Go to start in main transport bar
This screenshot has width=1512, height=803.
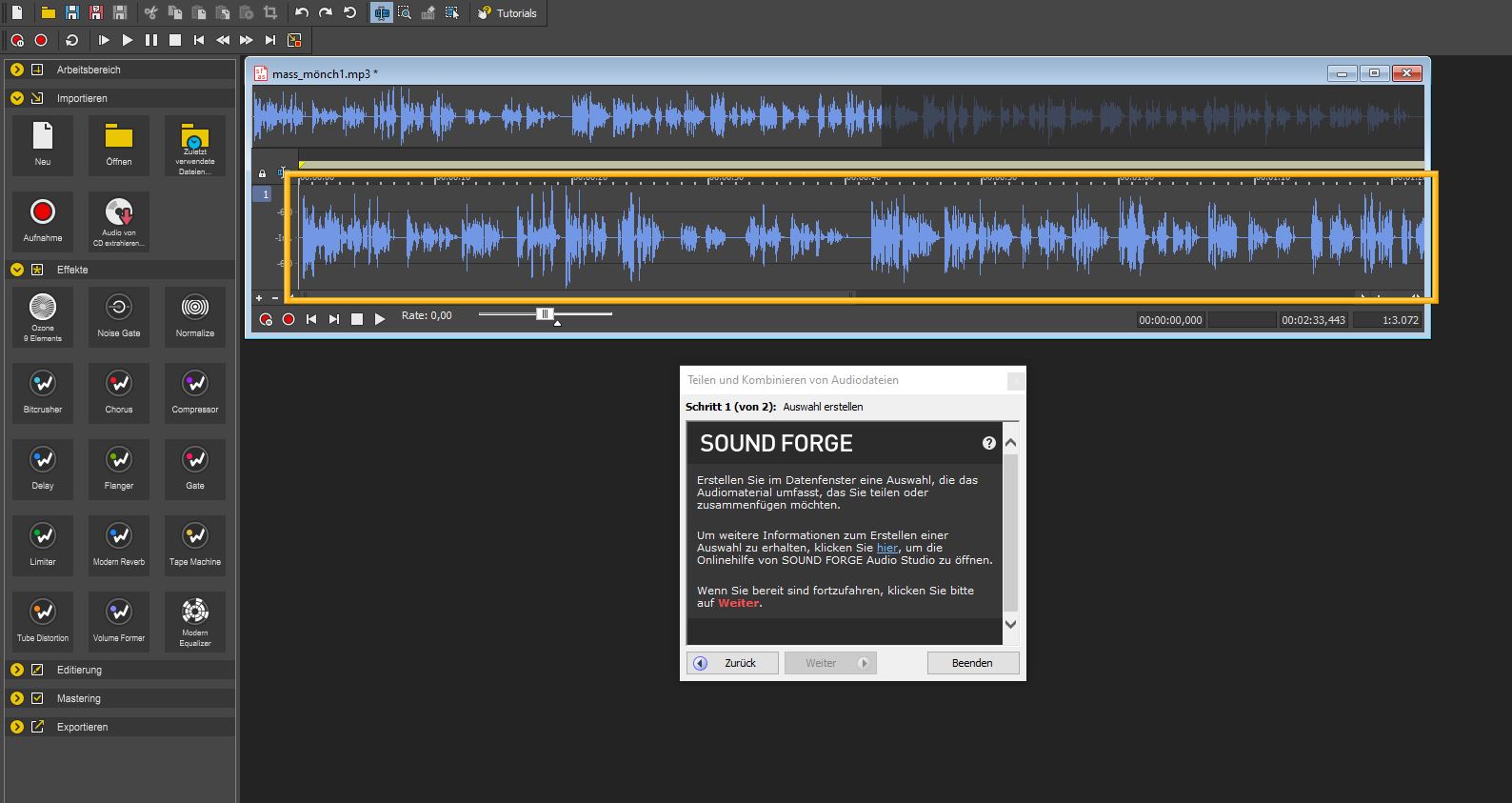(199, 40)
